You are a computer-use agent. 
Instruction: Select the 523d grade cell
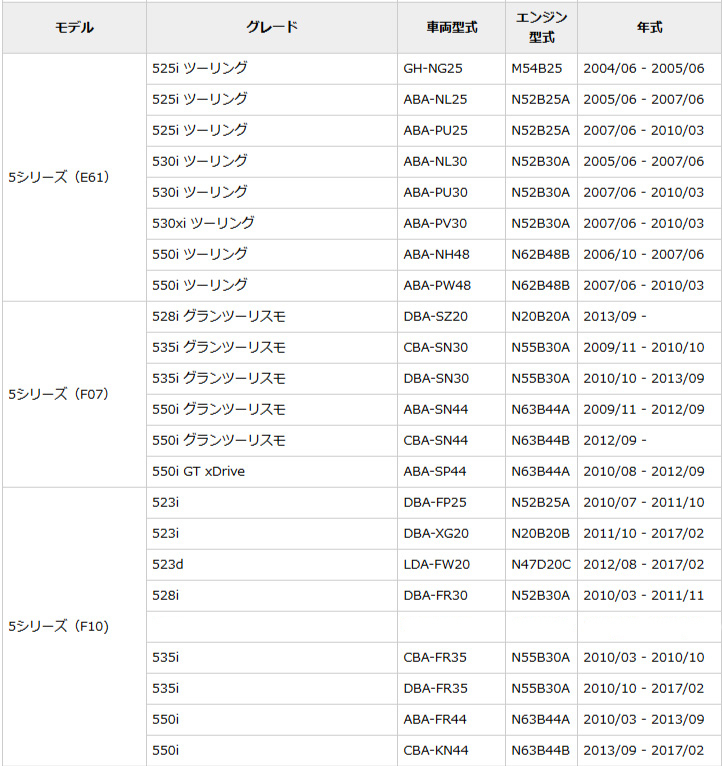[272, 565]
